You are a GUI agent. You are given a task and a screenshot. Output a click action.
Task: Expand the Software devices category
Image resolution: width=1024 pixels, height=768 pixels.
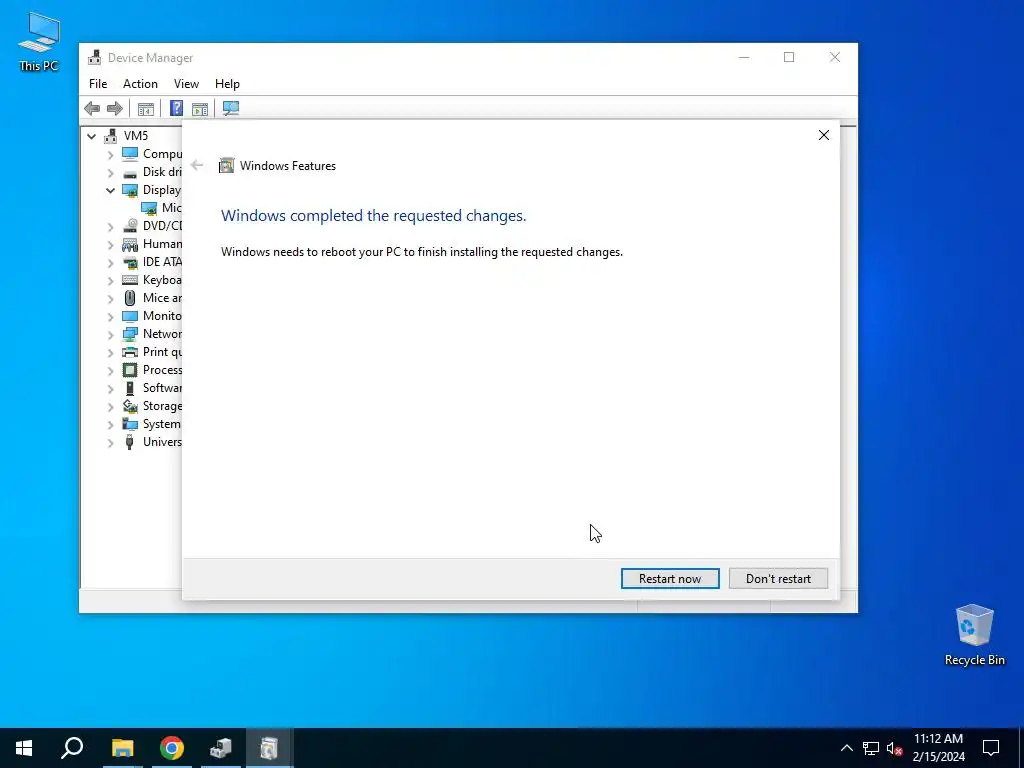[x=110, y=389]
